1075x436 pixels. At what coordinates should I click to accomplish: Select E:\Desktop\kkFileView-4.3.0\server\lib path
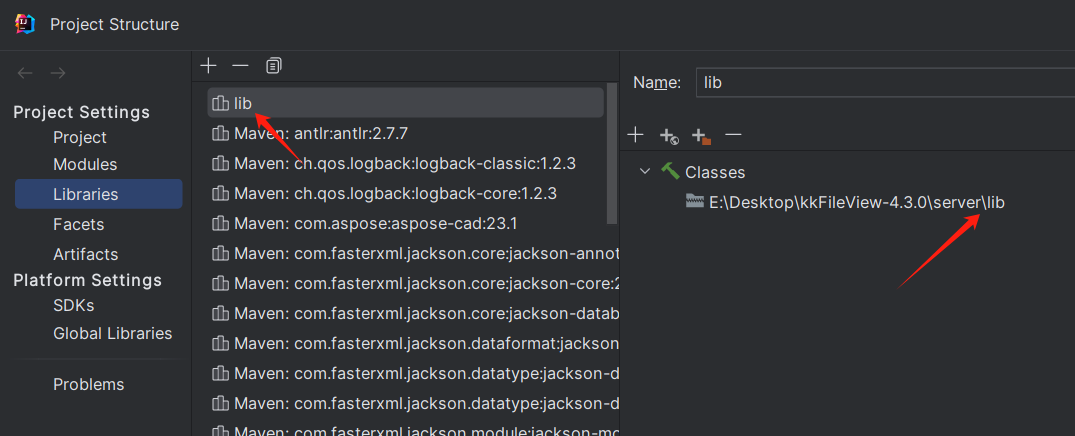pyautogui.click(x=857, y=202)
